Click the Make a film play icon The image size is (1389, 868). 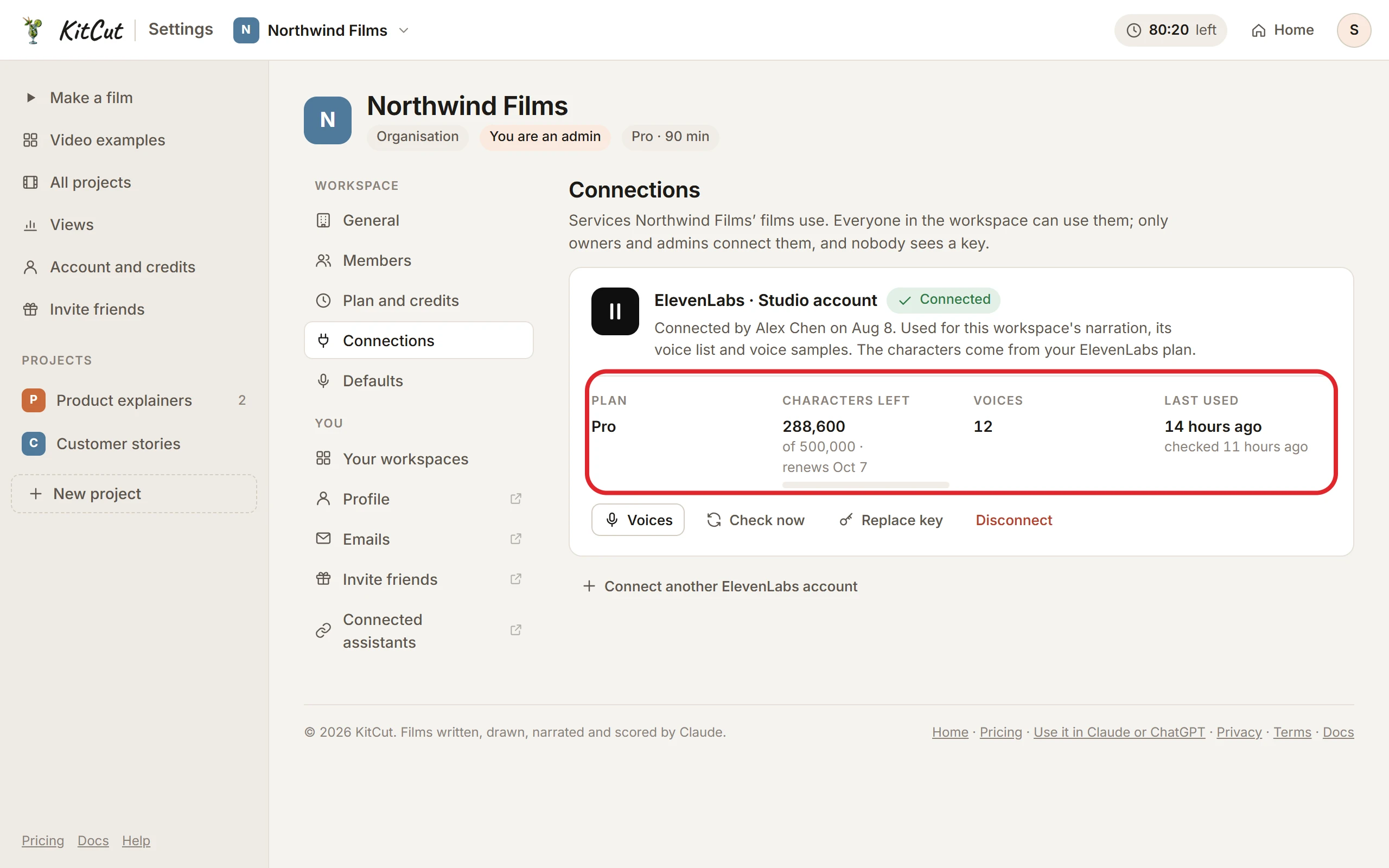31,98
